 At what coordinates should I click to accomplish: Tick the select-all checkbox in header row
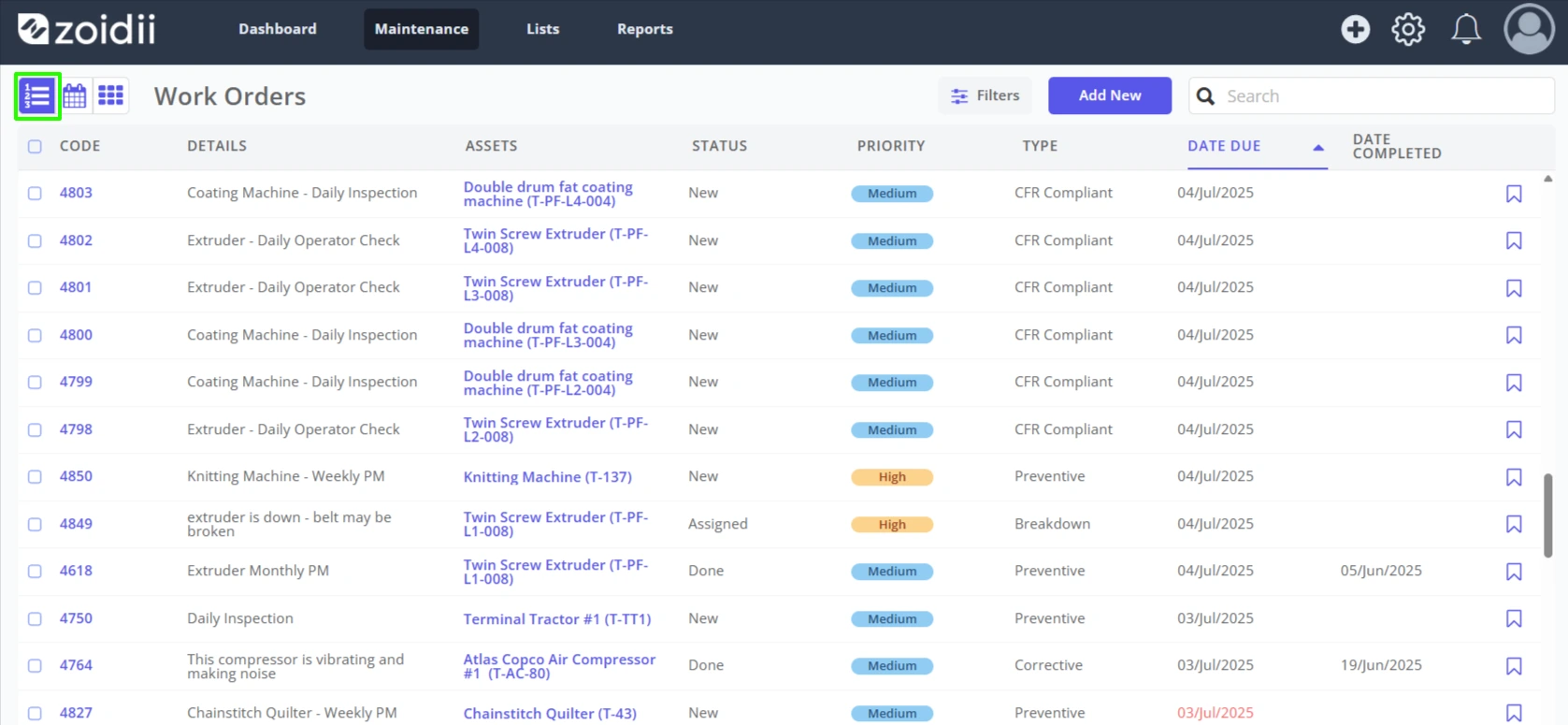(35, 146)
